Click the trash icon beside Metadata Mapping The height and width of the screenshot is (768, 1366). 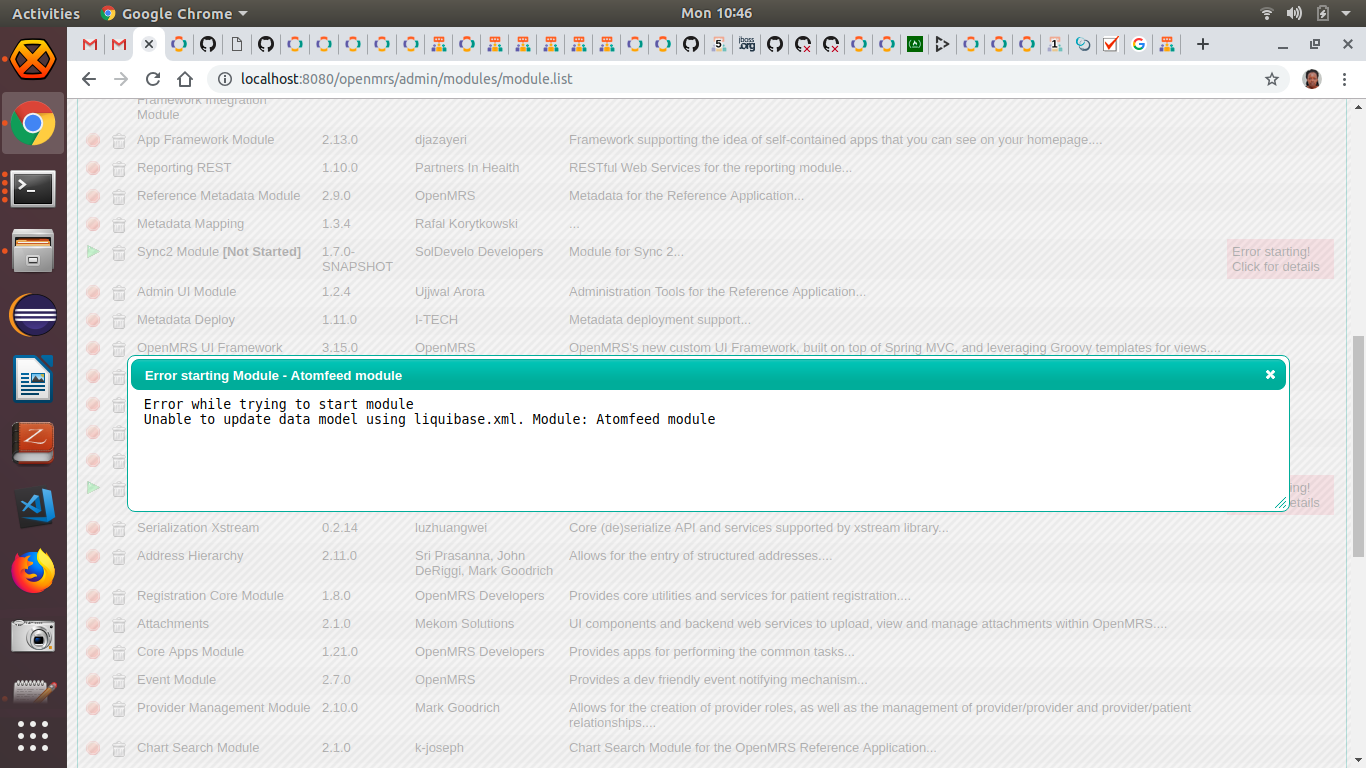click(119, 225)
